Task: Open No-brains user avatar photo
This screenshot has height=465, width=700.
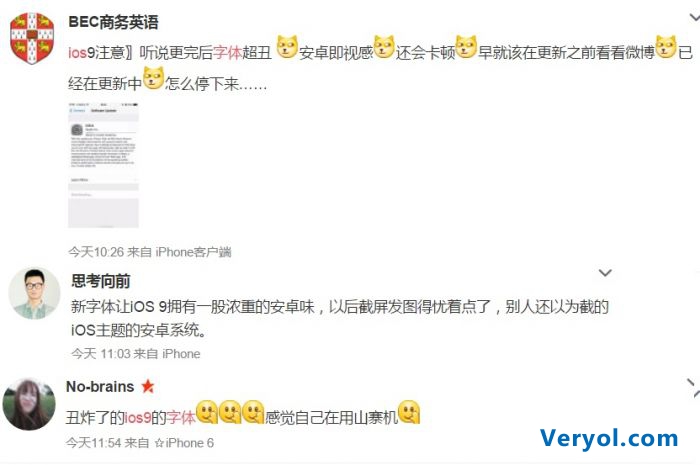Action: [x=29, y=404]
